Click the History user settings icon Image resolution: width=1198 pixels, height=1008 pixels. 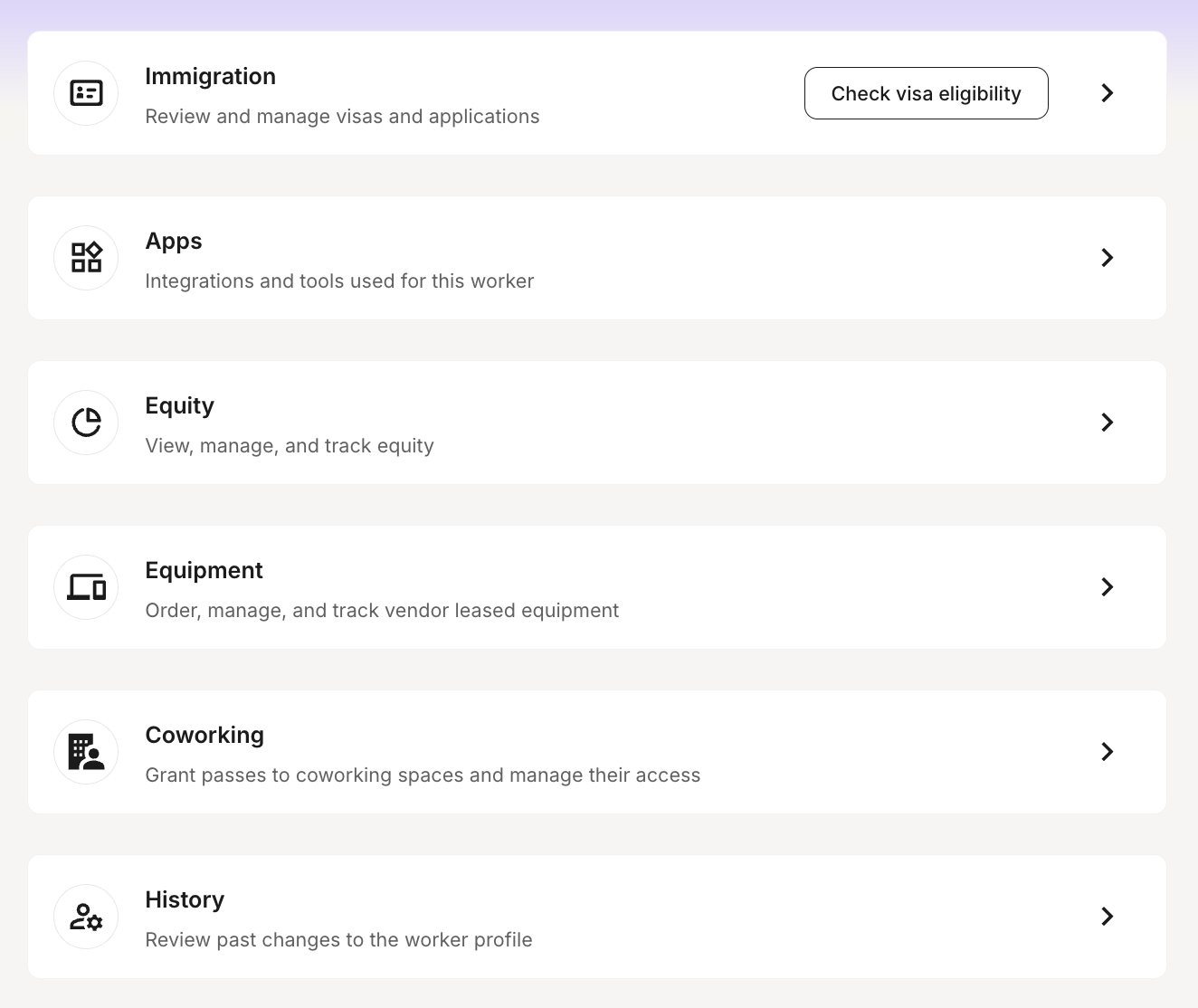pos(87,917)
